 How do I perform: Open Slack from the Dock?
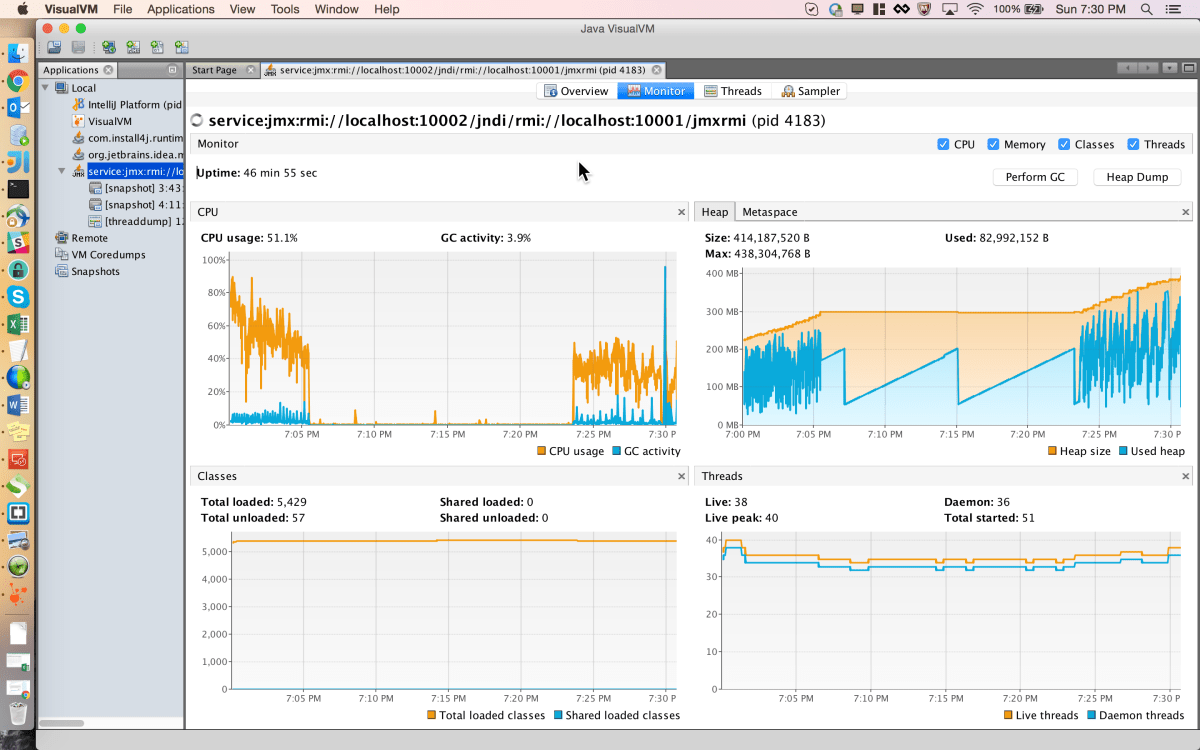coord(18,242)
